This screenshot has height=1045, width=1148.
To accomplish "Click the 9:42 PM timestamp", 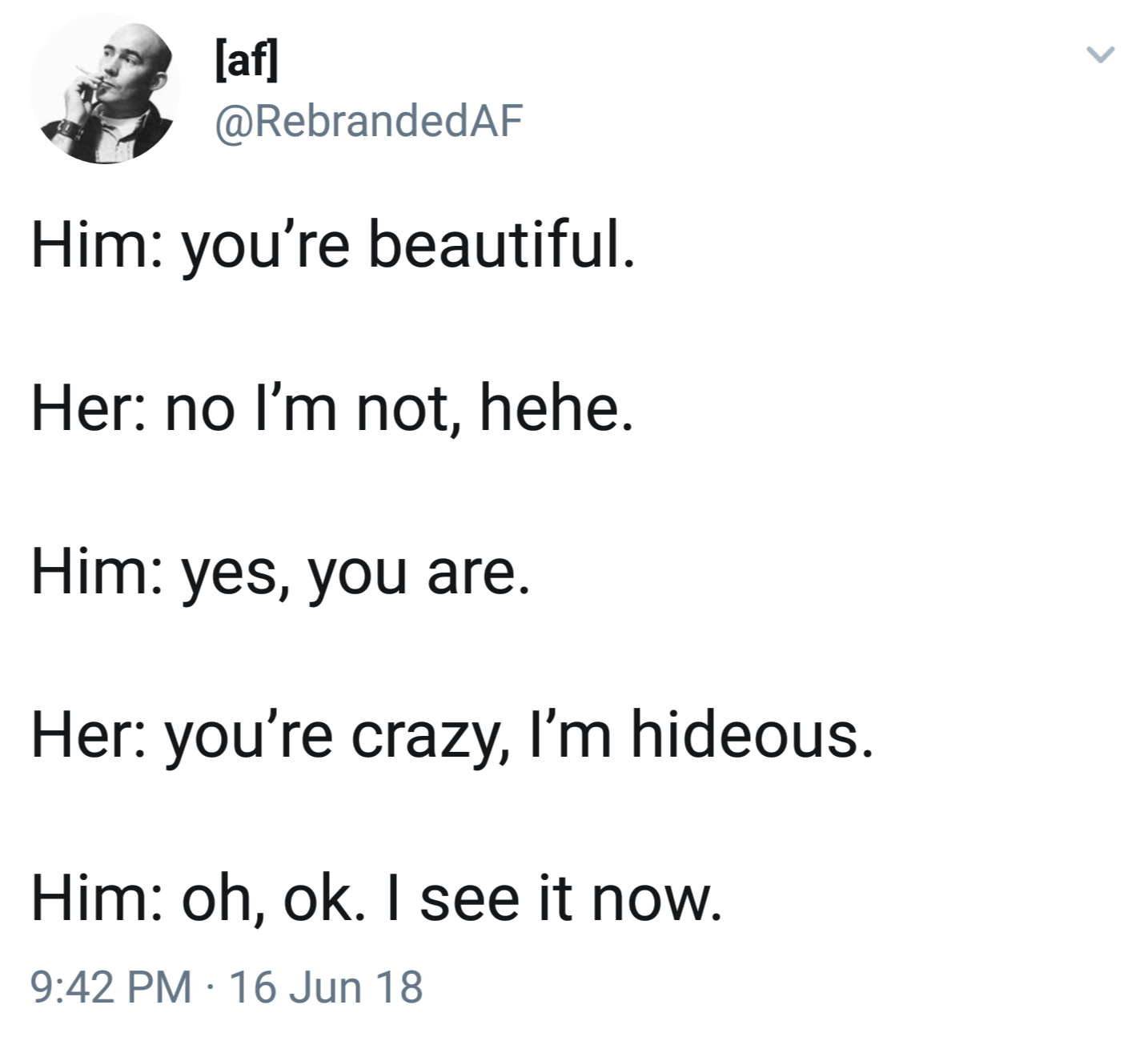I will [111, 987].
